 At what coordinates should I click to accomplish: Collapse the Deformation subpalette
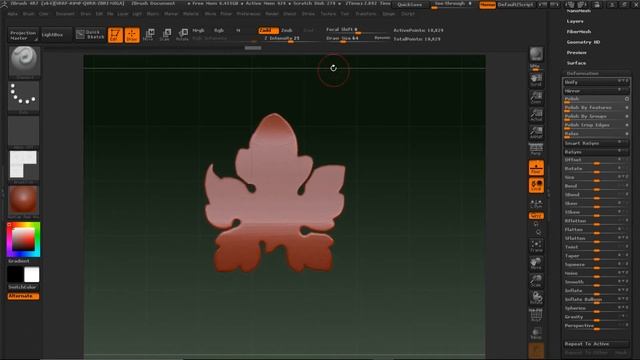click(582, 73)
